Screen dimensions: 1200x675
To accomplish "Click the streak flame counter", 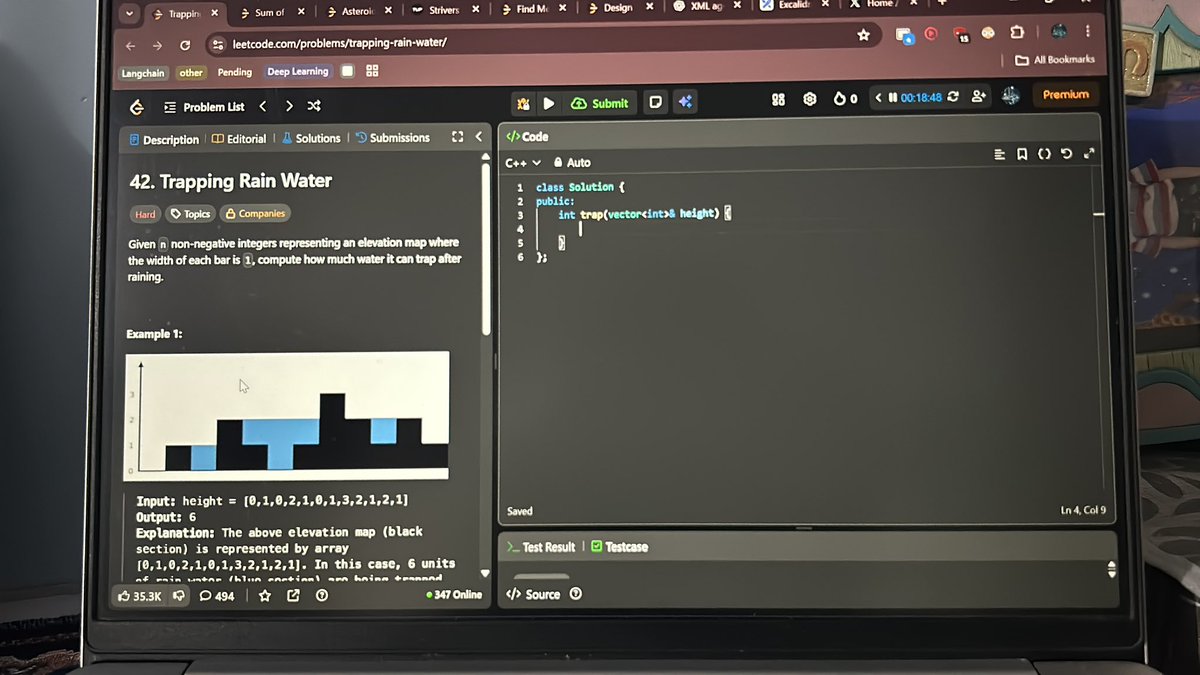I will pyautogui.click(x=846, y=98).
